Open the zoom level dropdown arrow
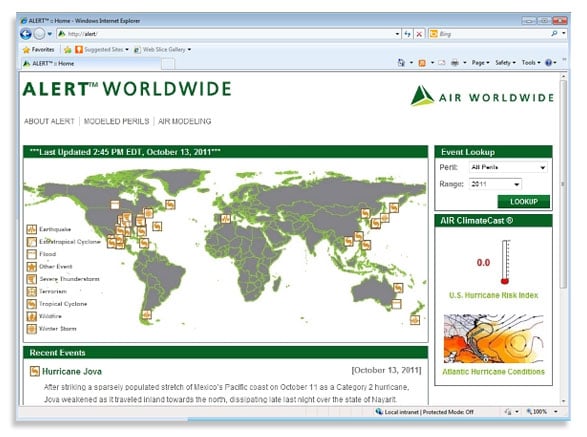Image resolution: width=587 pixels, height=437 pixels. tap(556, 412)
